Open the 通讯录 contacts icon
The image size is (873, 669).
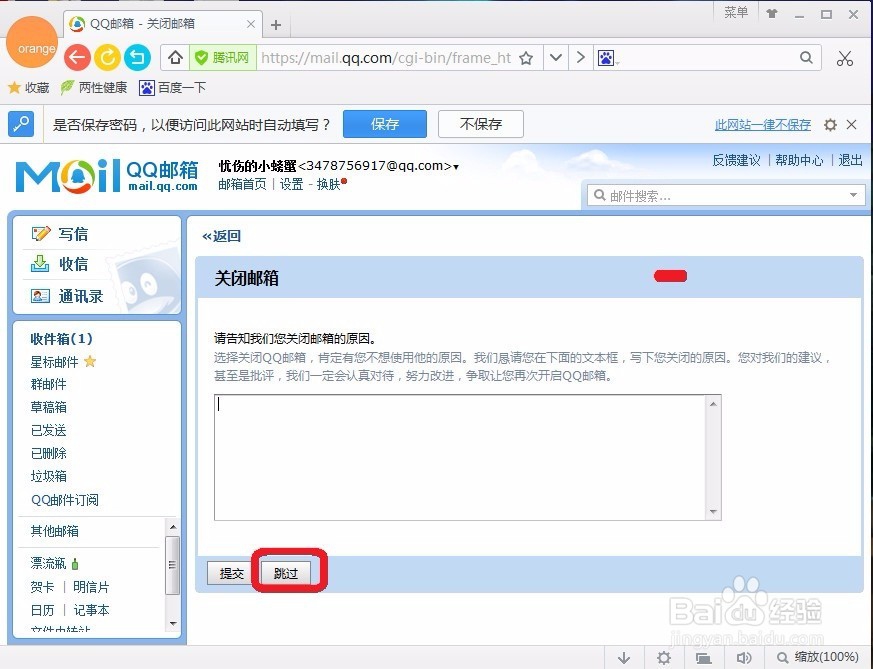click(x=40, y=296)
